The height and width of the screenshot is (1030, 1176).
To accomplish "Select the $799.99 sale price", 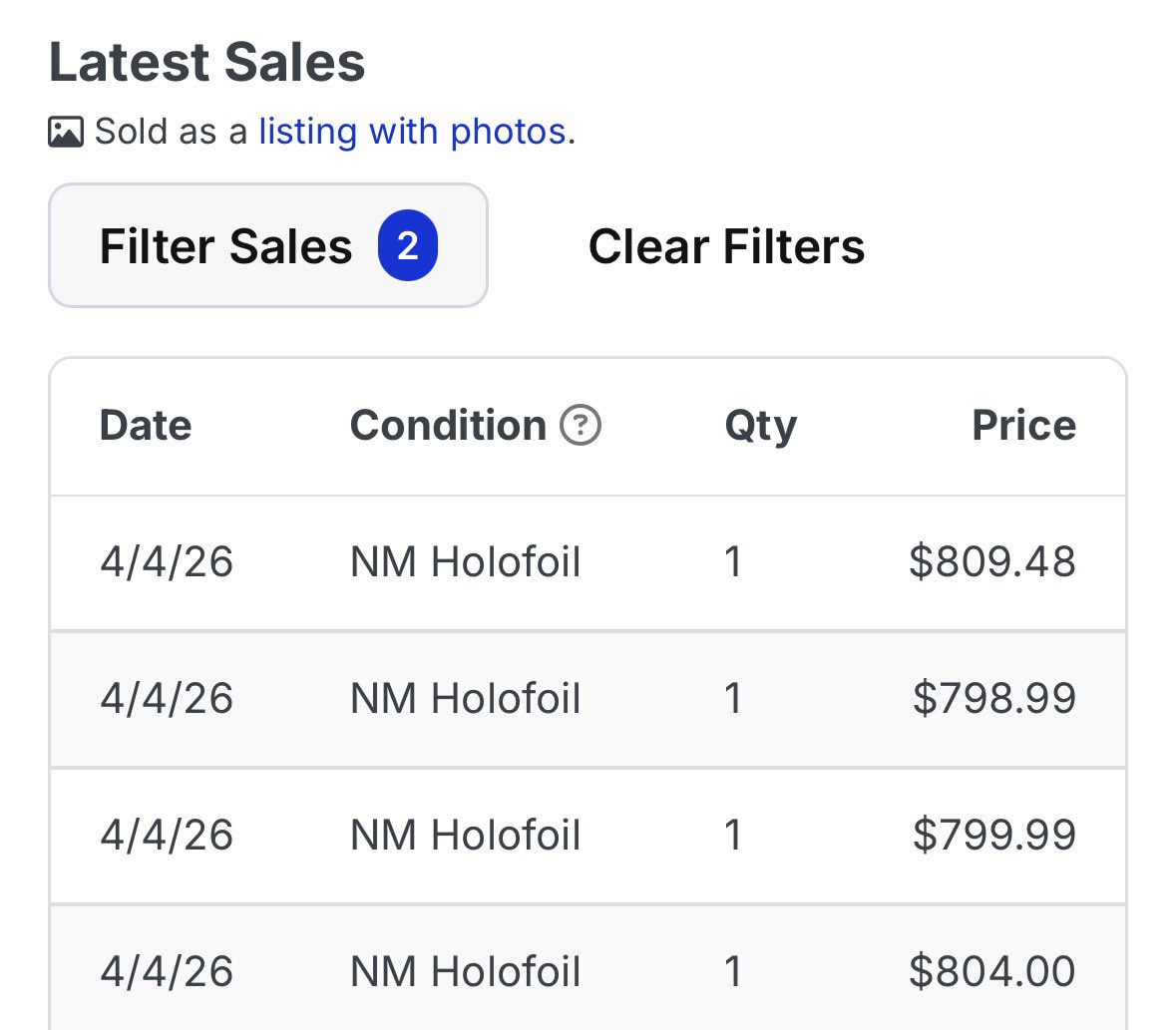I will pos(993,835).
